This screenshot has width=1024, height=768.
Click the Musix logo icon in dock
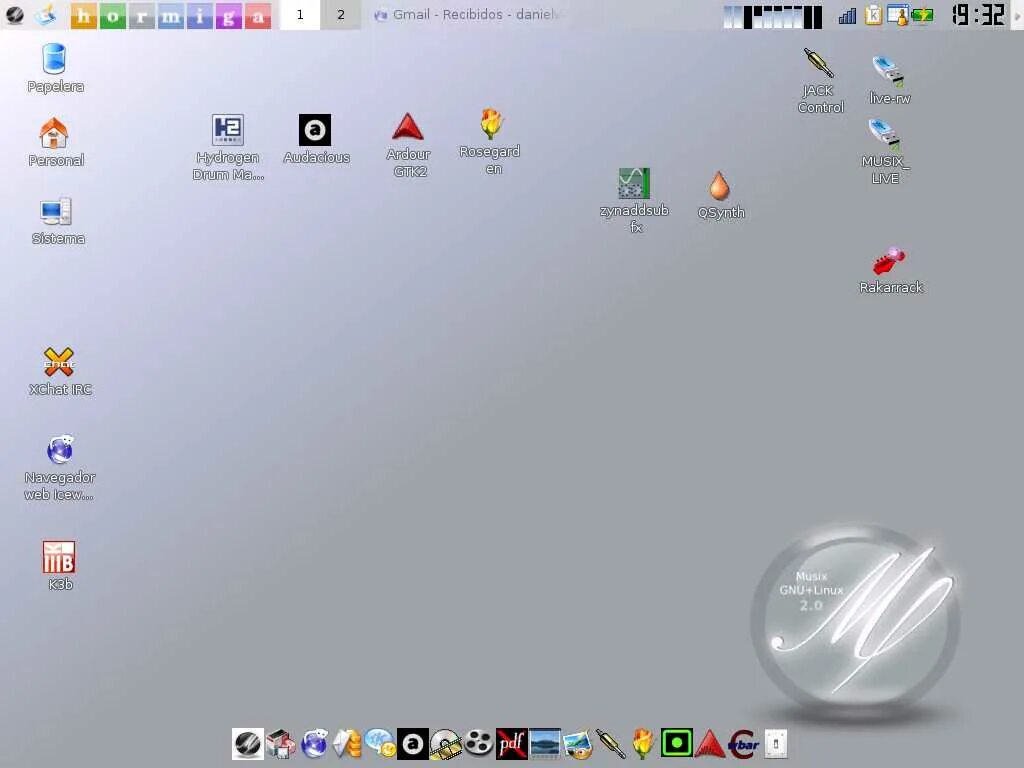pyautogui.click(x=248, y=744)
